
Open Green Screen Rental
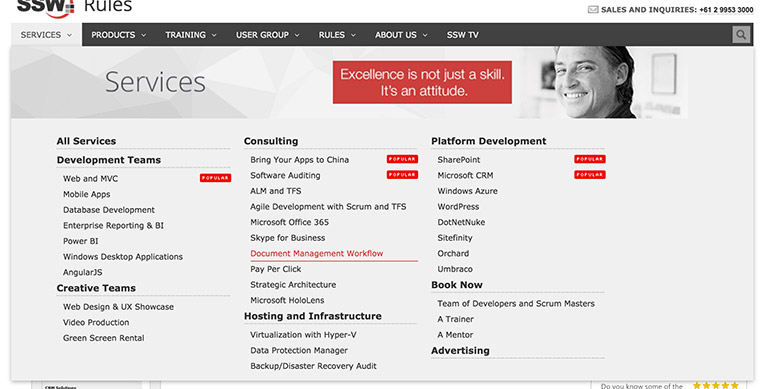click(104, 338)
